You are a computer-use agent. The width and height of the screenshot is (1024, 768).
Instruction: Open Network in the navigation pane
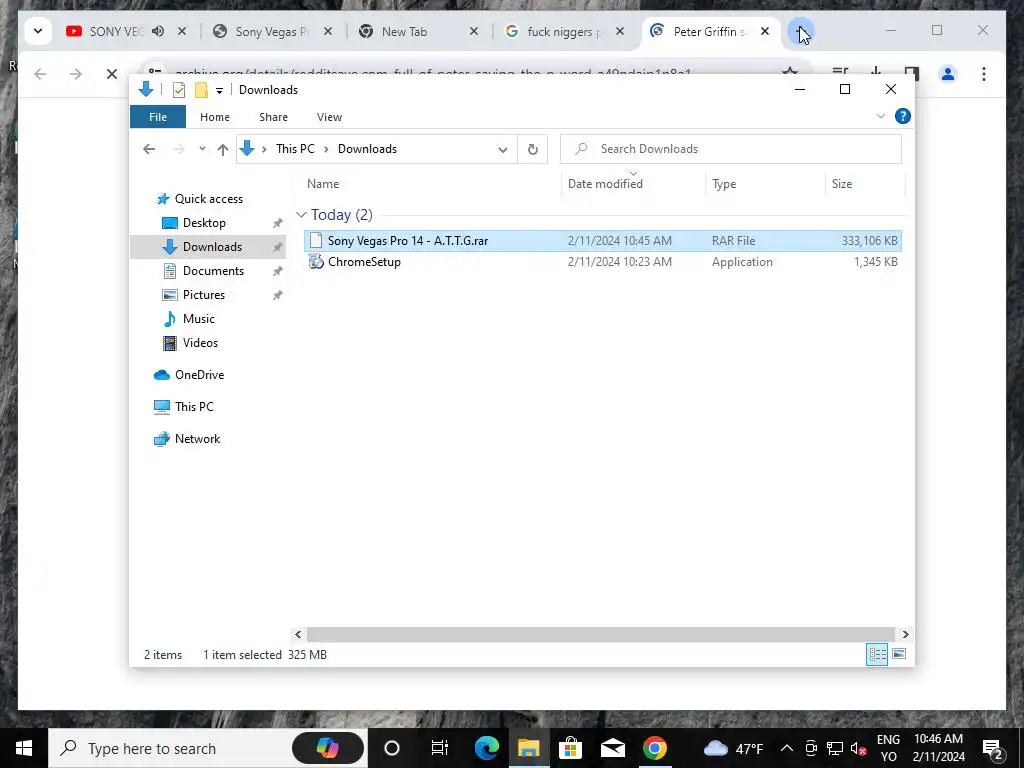[197, 439]
